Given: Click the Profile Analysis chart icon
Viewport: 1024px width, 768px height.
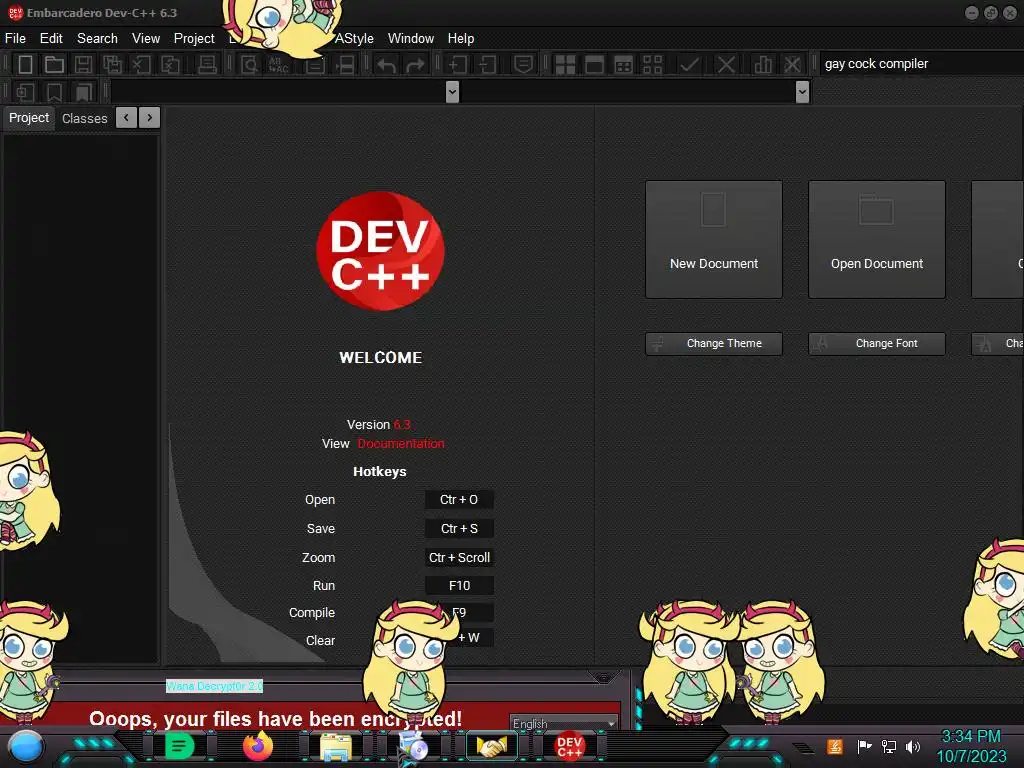Looking at the screenshot, I should [763, 64].
